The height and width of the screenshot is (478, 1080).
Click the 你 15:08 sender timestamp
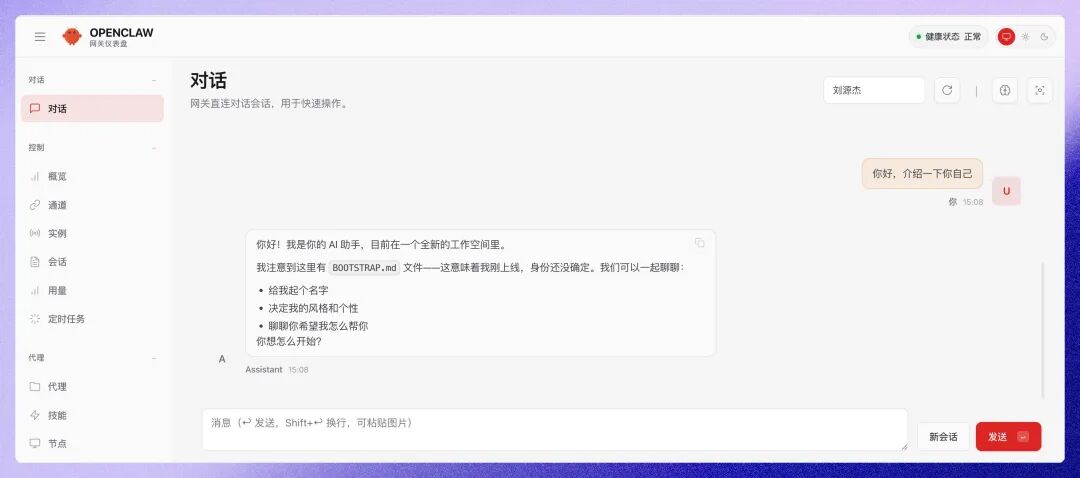pyautogui.click(x=966, y=202)
